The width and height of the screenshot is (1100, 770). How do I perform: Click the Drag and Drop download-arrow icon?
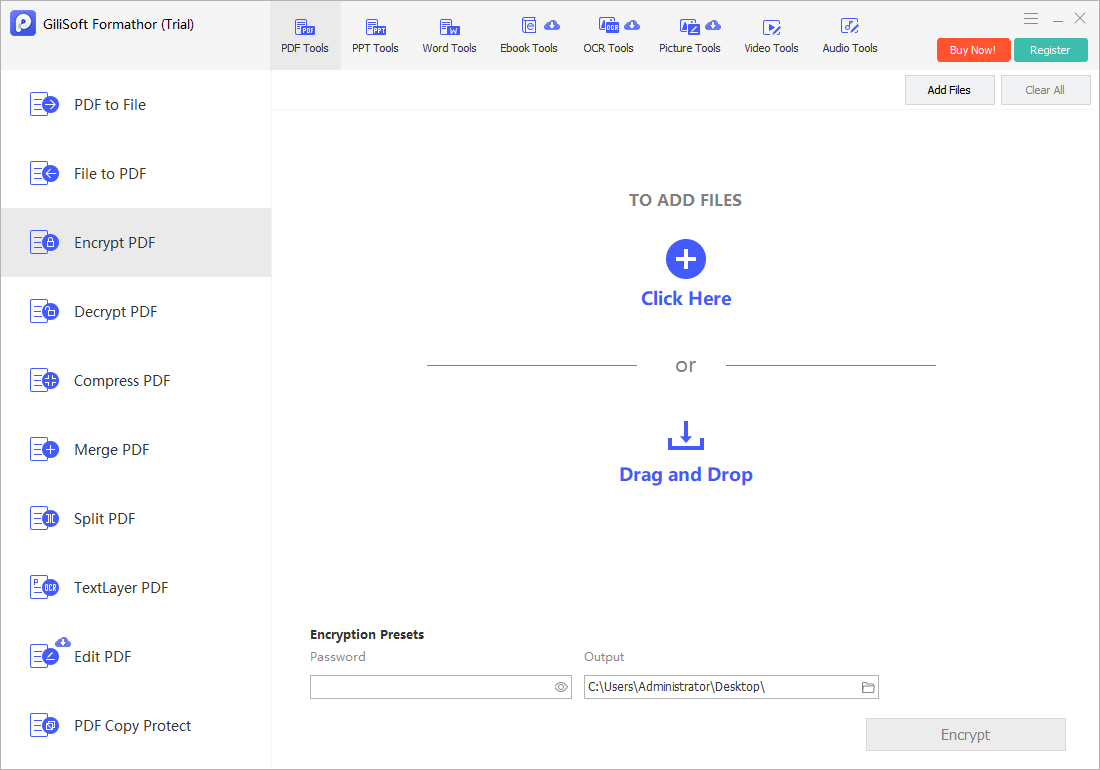click(x=685, y=435)
